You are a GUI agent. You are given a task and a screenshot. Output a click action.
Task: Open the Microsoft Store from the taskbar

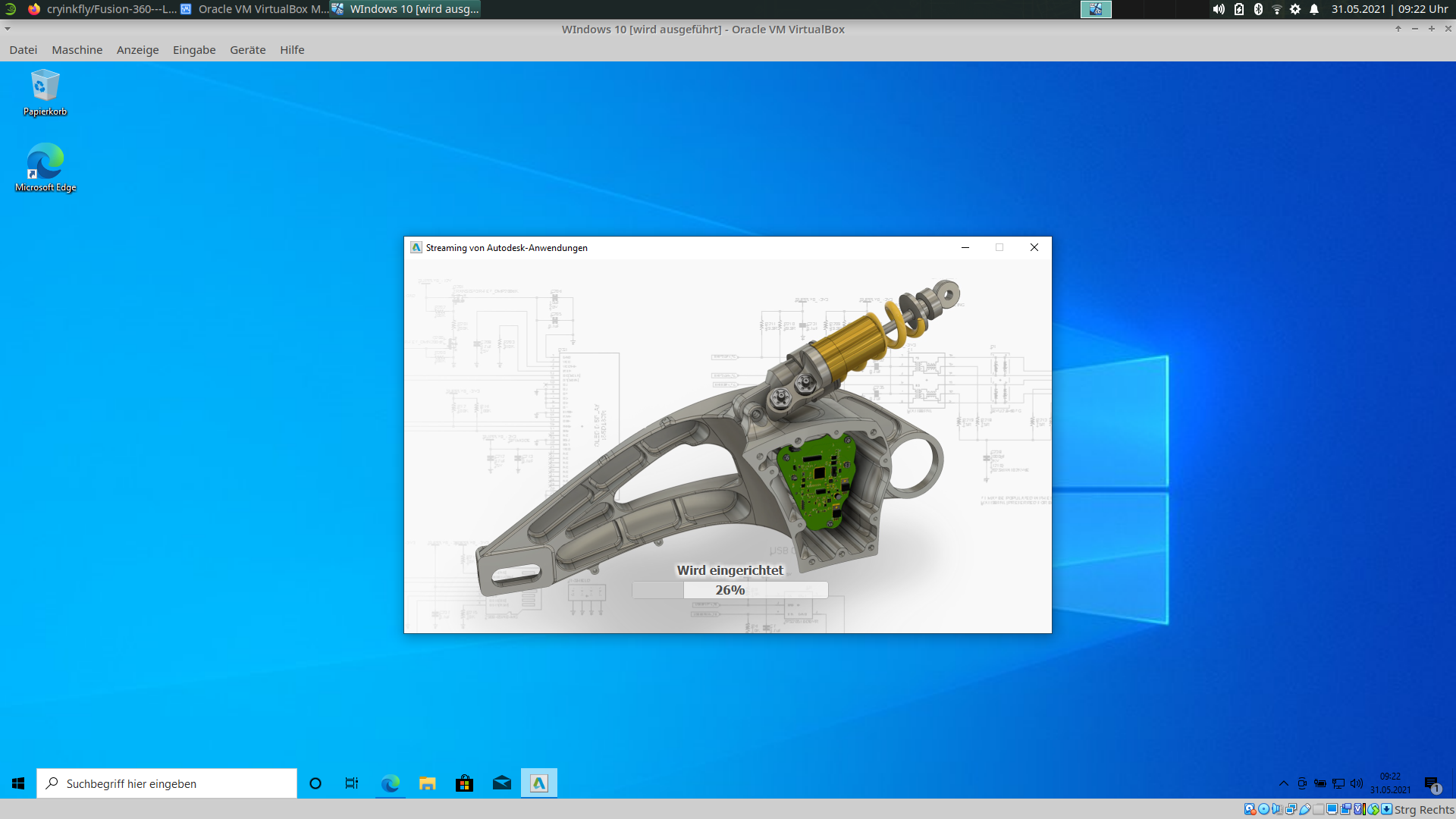464,783
